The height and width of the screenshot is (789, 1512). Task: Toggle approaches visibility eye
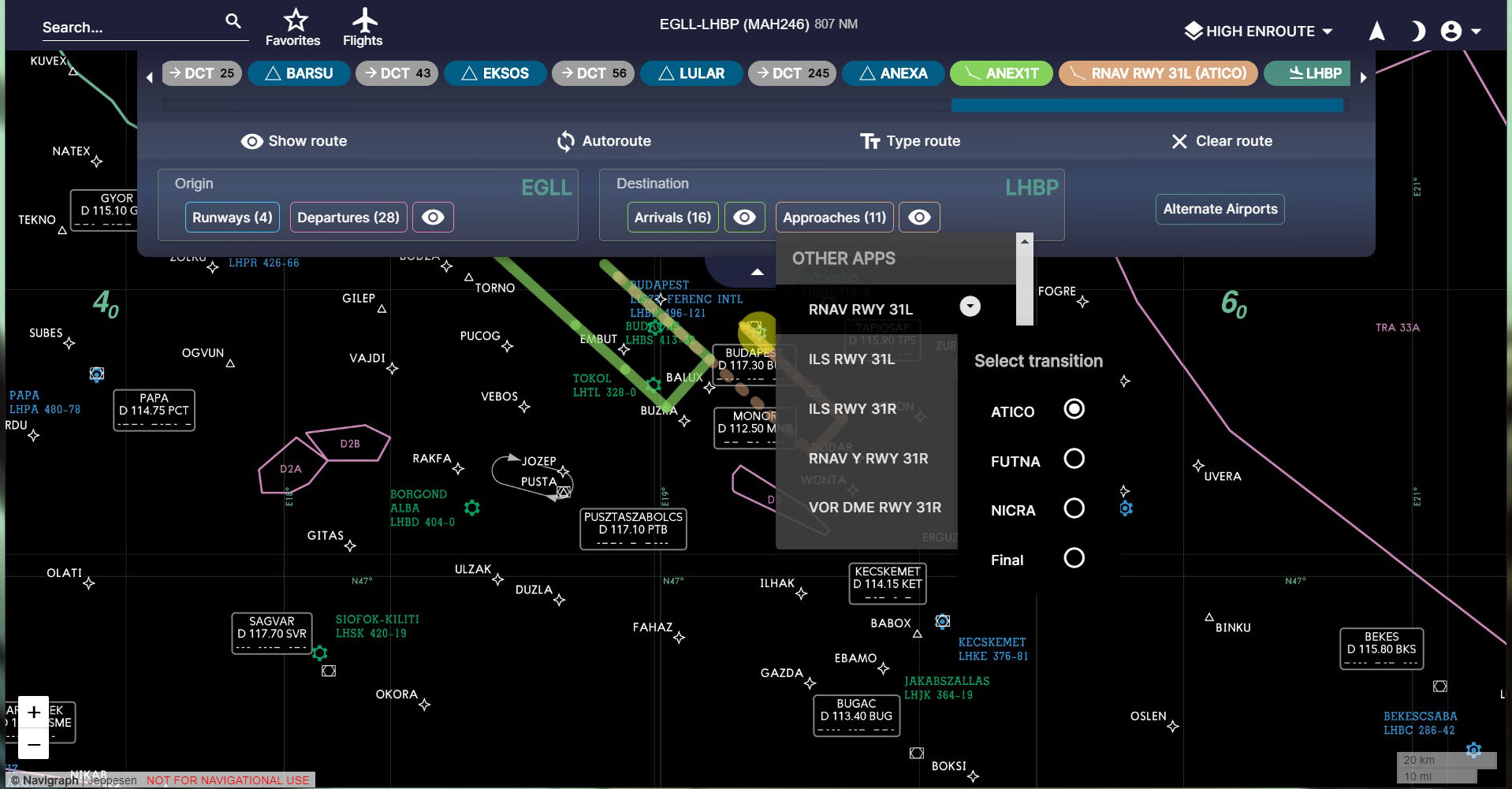(919, 218)
